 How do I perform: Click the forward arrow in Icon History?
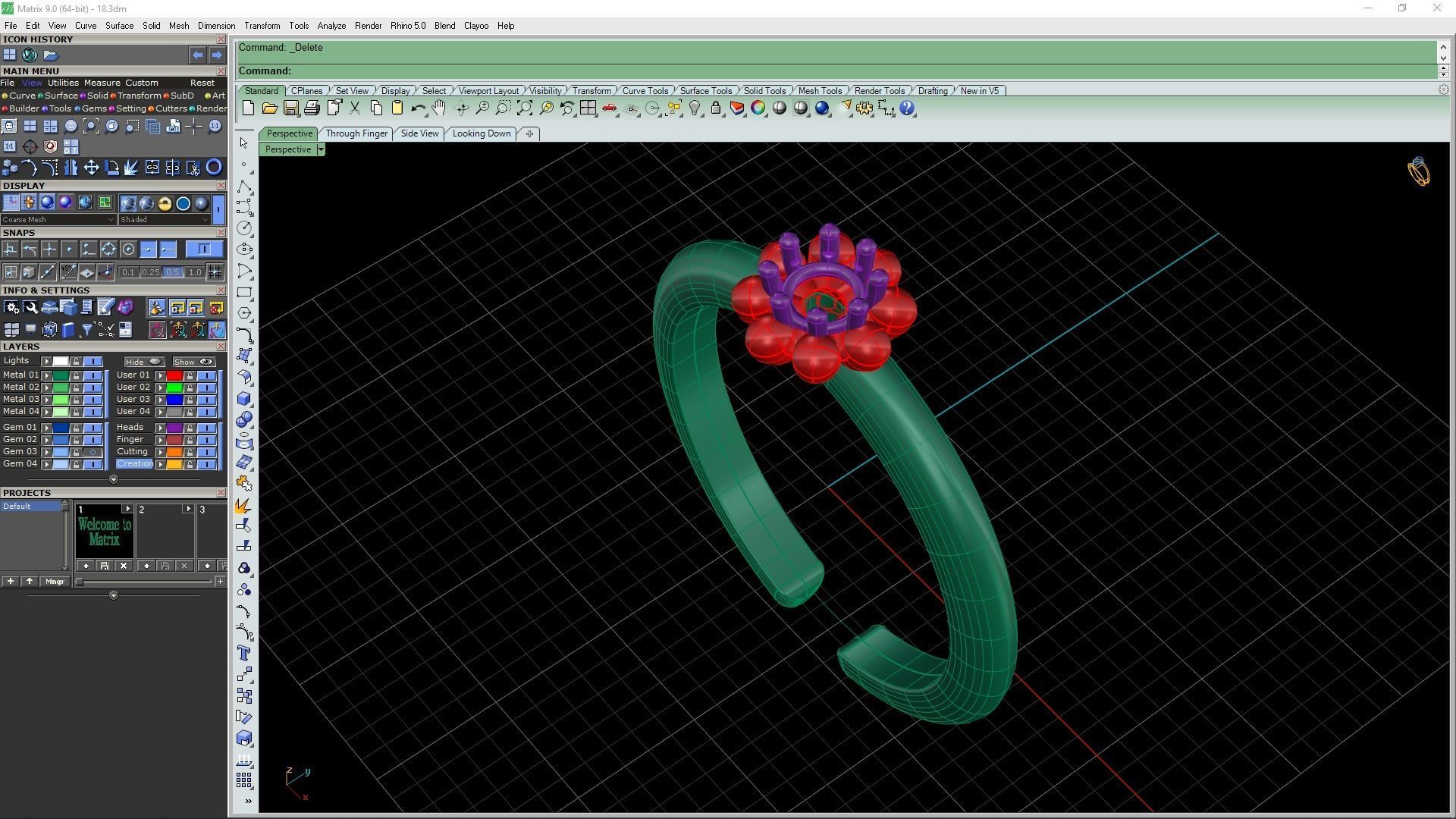pos(217,55)
